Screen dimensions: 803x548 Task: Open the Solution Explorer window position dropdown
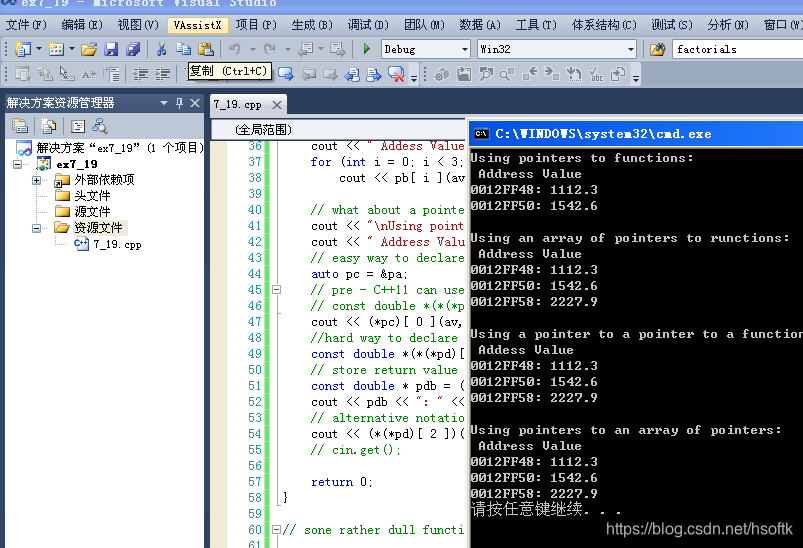click(164, 103)
